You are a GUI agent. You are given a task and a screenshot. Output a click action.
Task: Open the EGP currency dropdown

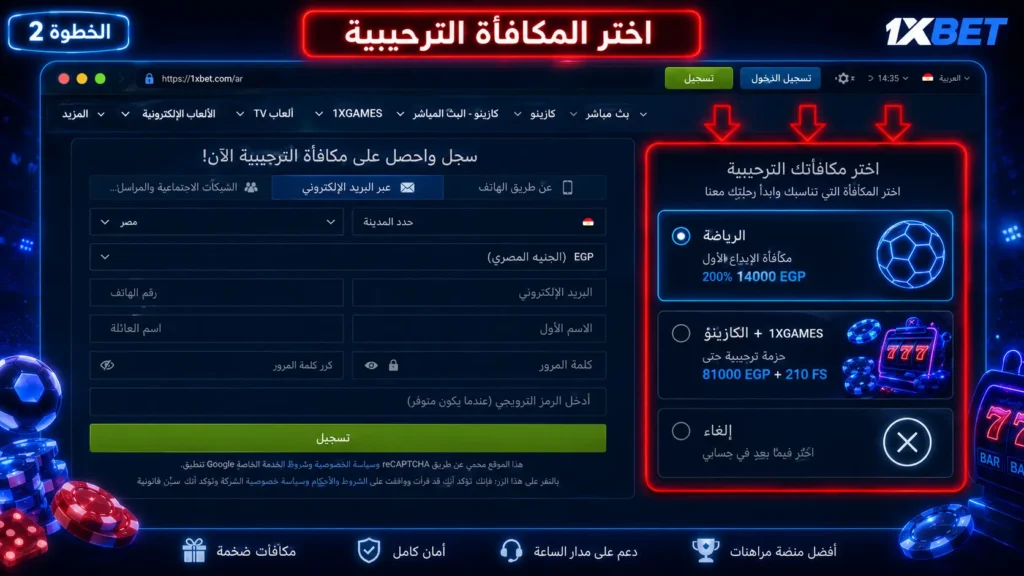[x=347, y=257]
